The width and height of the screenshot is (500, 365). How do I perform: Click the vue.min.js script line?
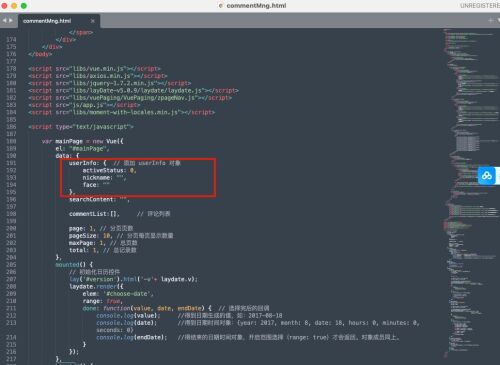click(x=94, y=69)
